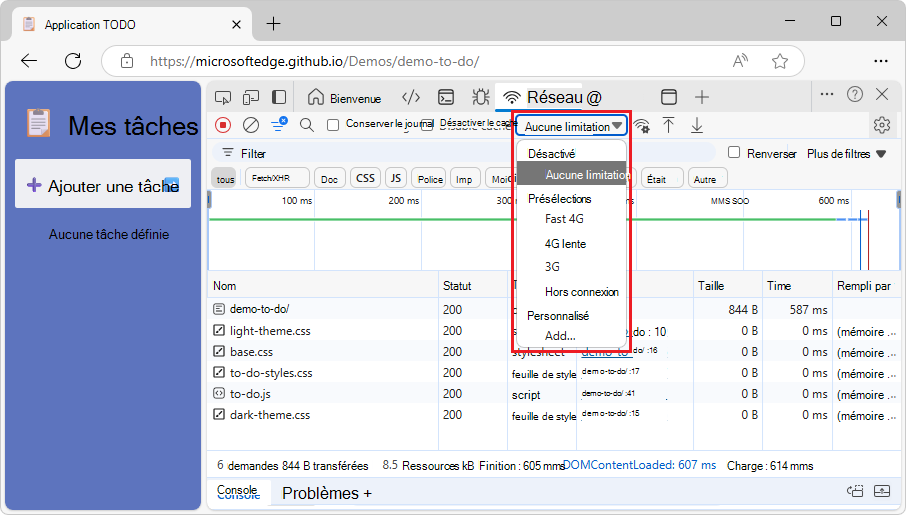This screenshot has width=906, height=515.
Task: Click the export HAR download arrow
Action: pyautogui.click(x=697, y=125)
